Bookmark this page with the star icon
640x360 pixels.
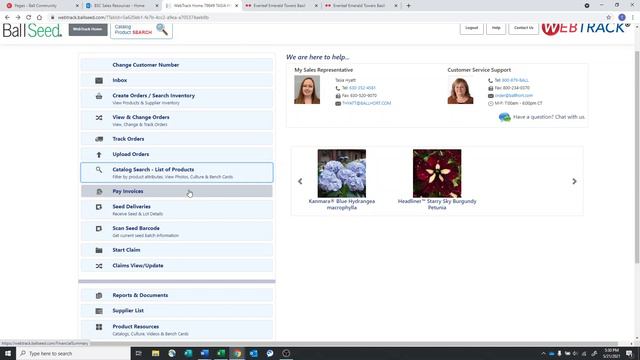tap(609, 18)
